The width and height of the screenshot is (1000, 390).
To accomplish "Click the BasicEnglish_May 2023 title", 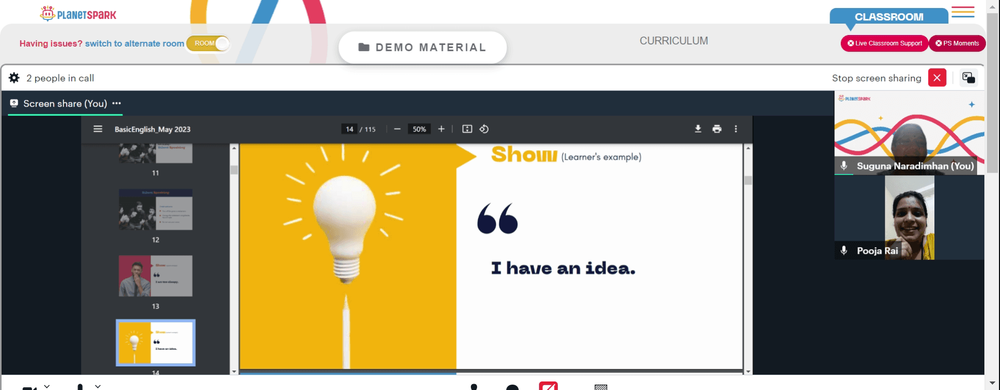I will [152, 129].
